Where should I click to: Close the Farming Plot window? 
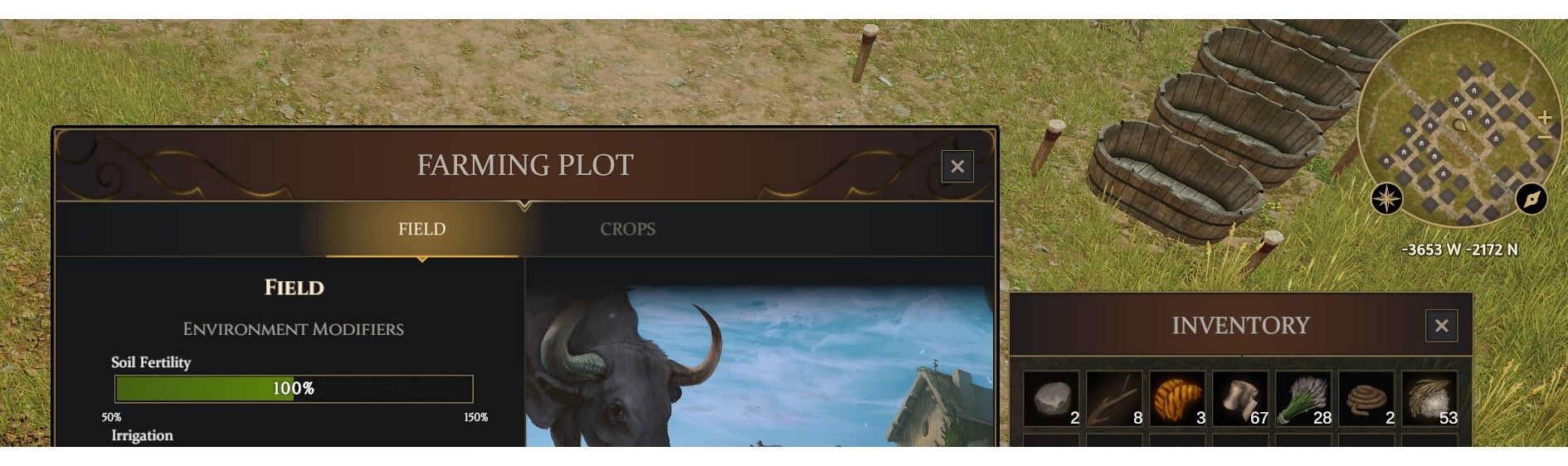pos(957,167)
